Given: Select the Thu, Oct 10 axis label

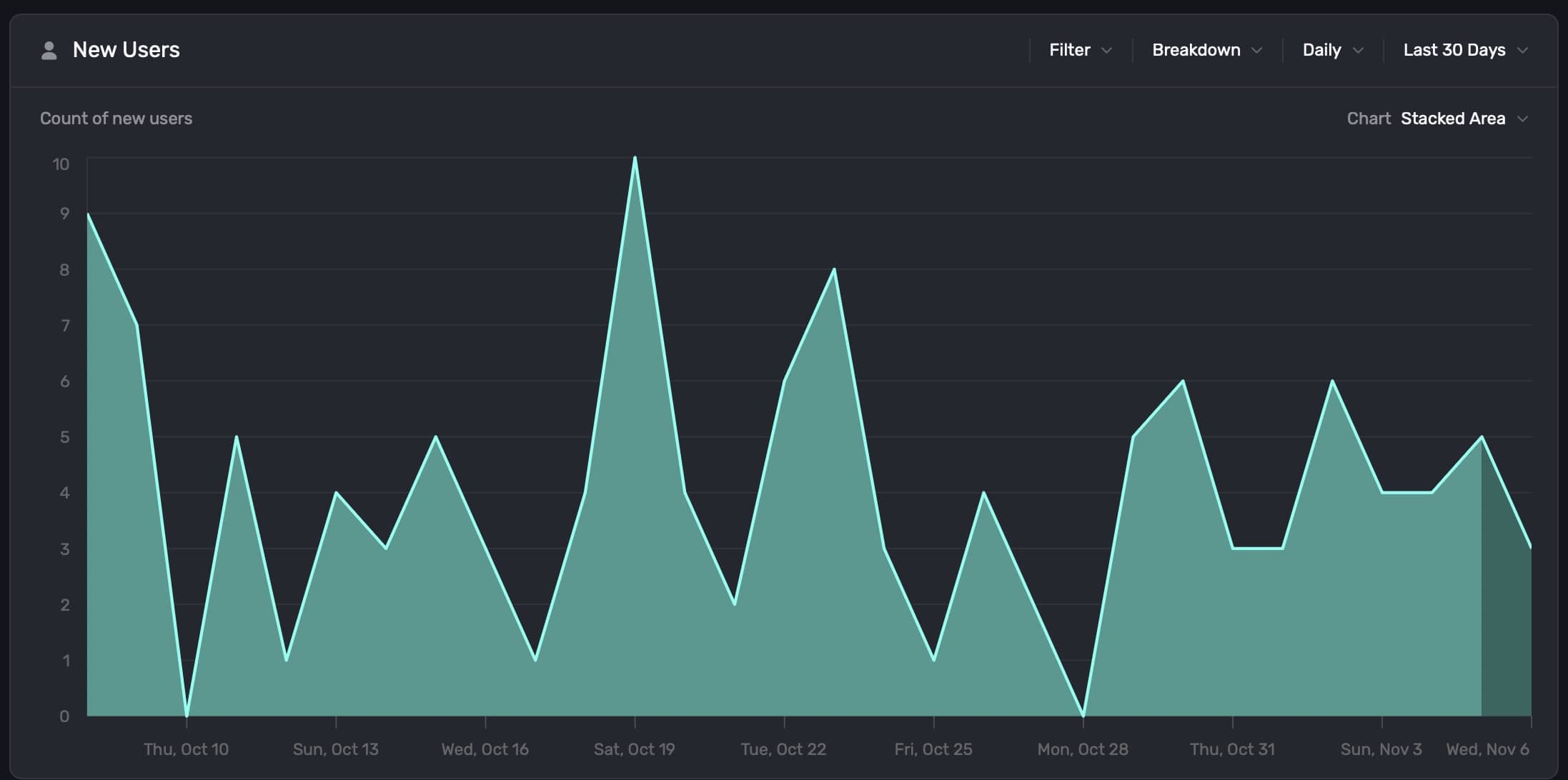Looking at the screenshot, I should point(186,749).
